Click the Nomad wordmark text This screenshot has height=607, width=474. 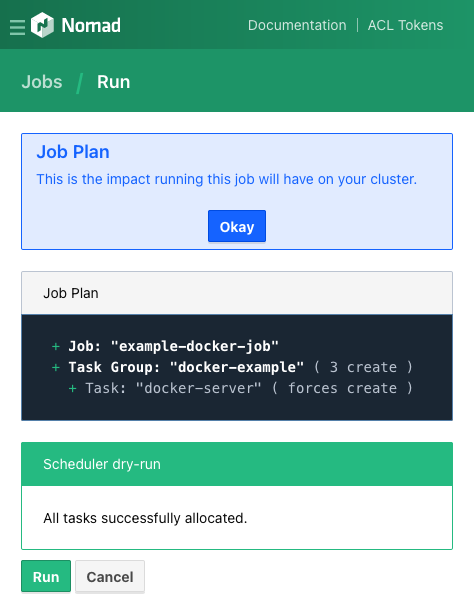(x=91, y=26)
